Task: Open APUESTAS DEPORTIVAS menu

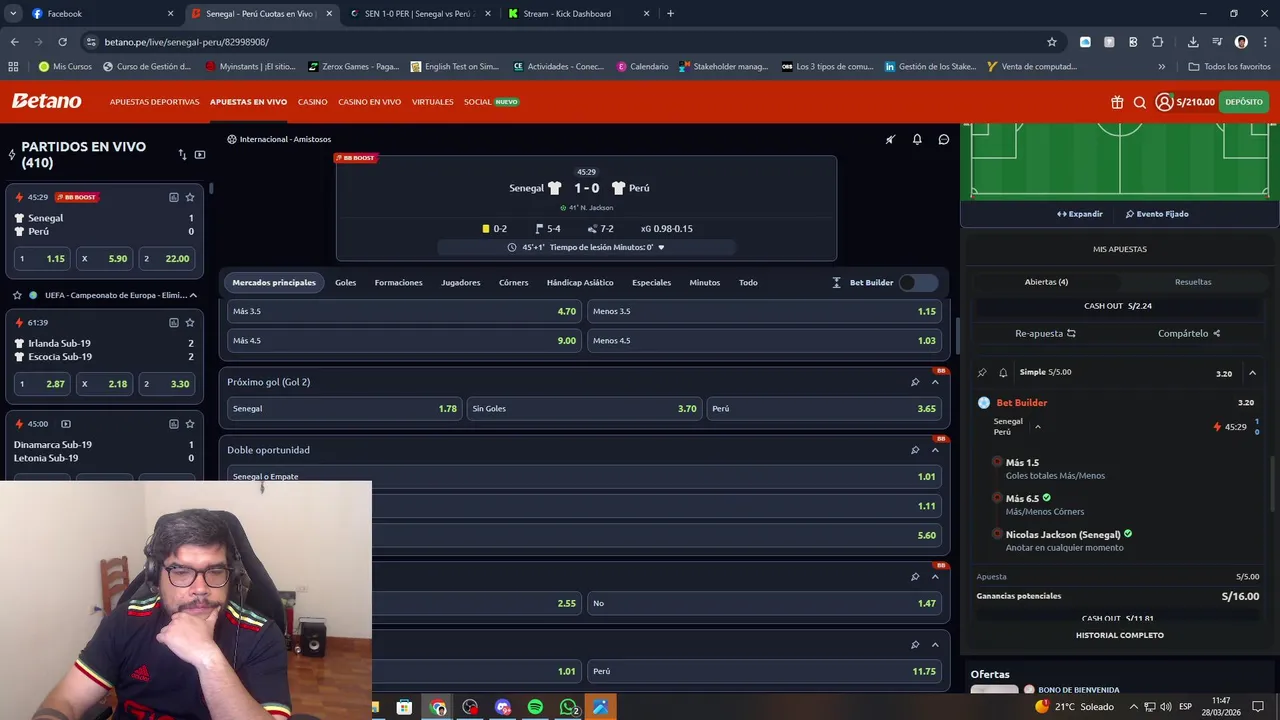Action: 155,102
